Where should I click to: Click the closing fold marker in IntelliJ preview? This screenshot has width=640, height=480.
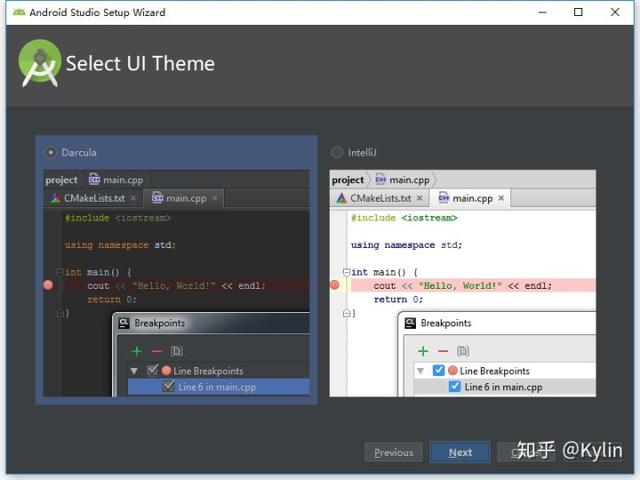(346, 313)
